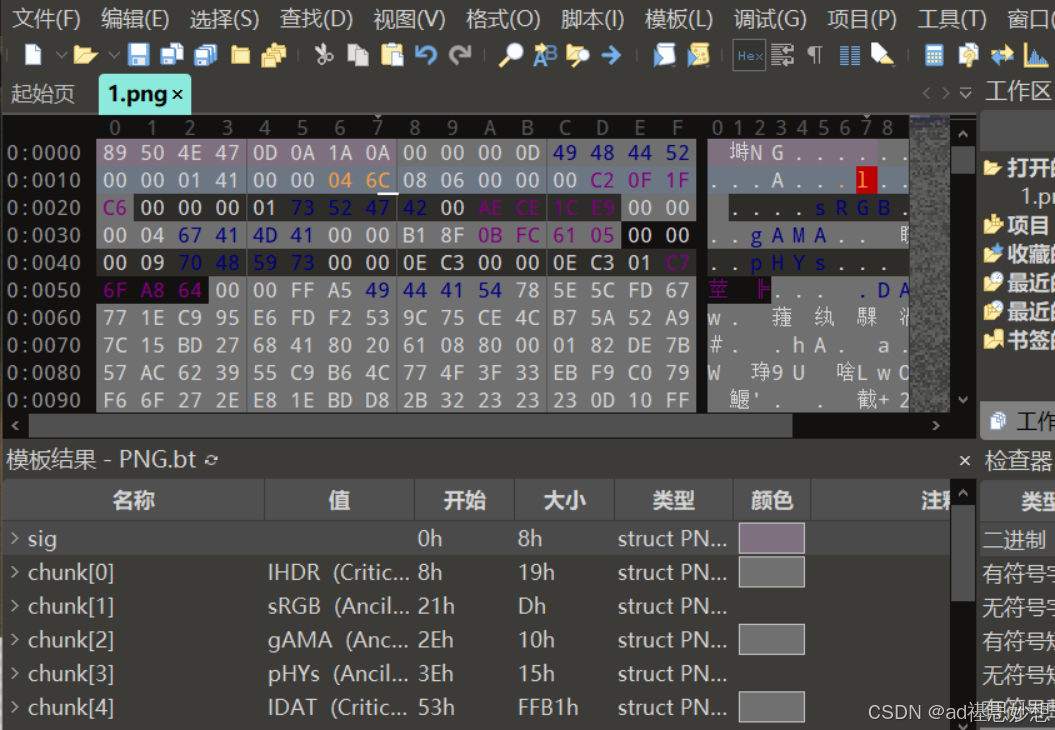Toggle whitespace display with the ¶ icon
The height and width of the screenshot is (730, 1055).
click(x=815, y=56)
